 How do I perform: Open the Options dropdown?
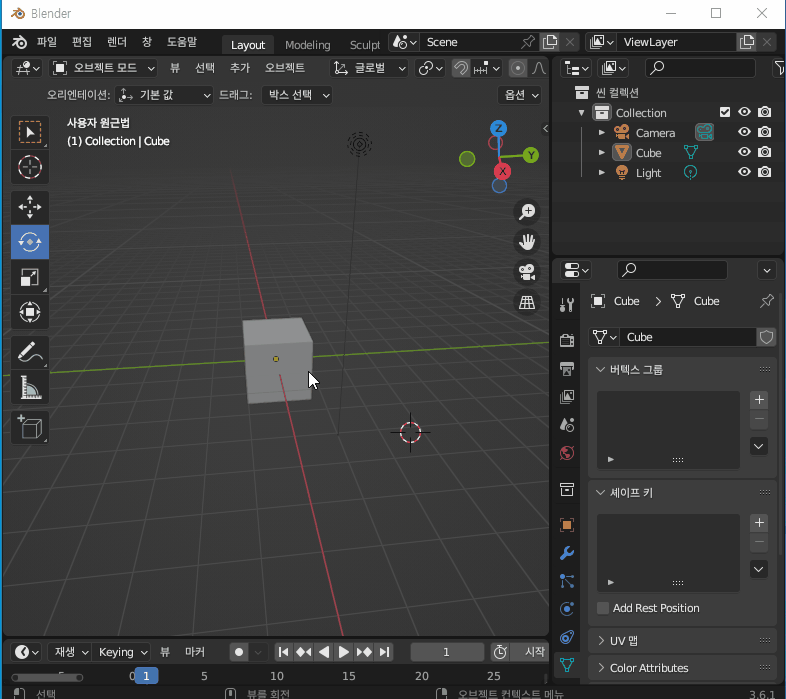tap(520, 95)
